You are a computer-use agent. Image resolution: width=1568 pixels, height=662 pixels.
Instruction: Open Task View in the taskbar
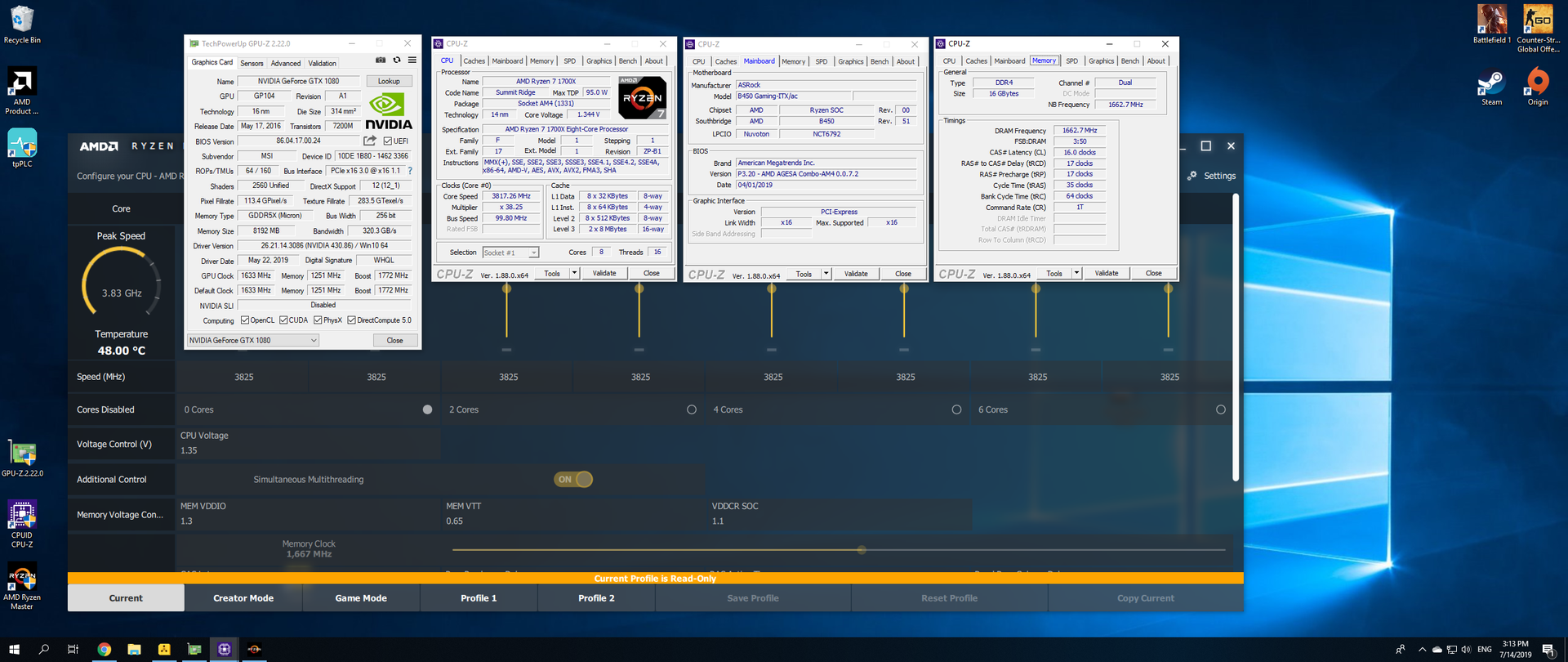73,649
